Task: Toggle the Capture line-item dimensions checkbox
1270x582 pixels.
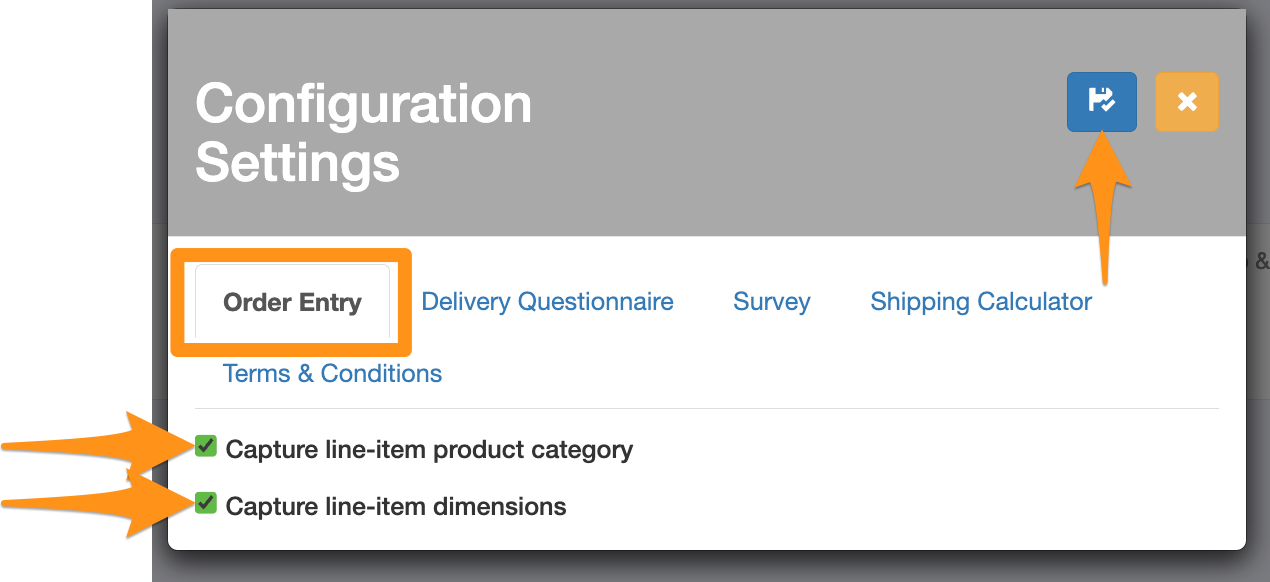Action: point(206,503)
